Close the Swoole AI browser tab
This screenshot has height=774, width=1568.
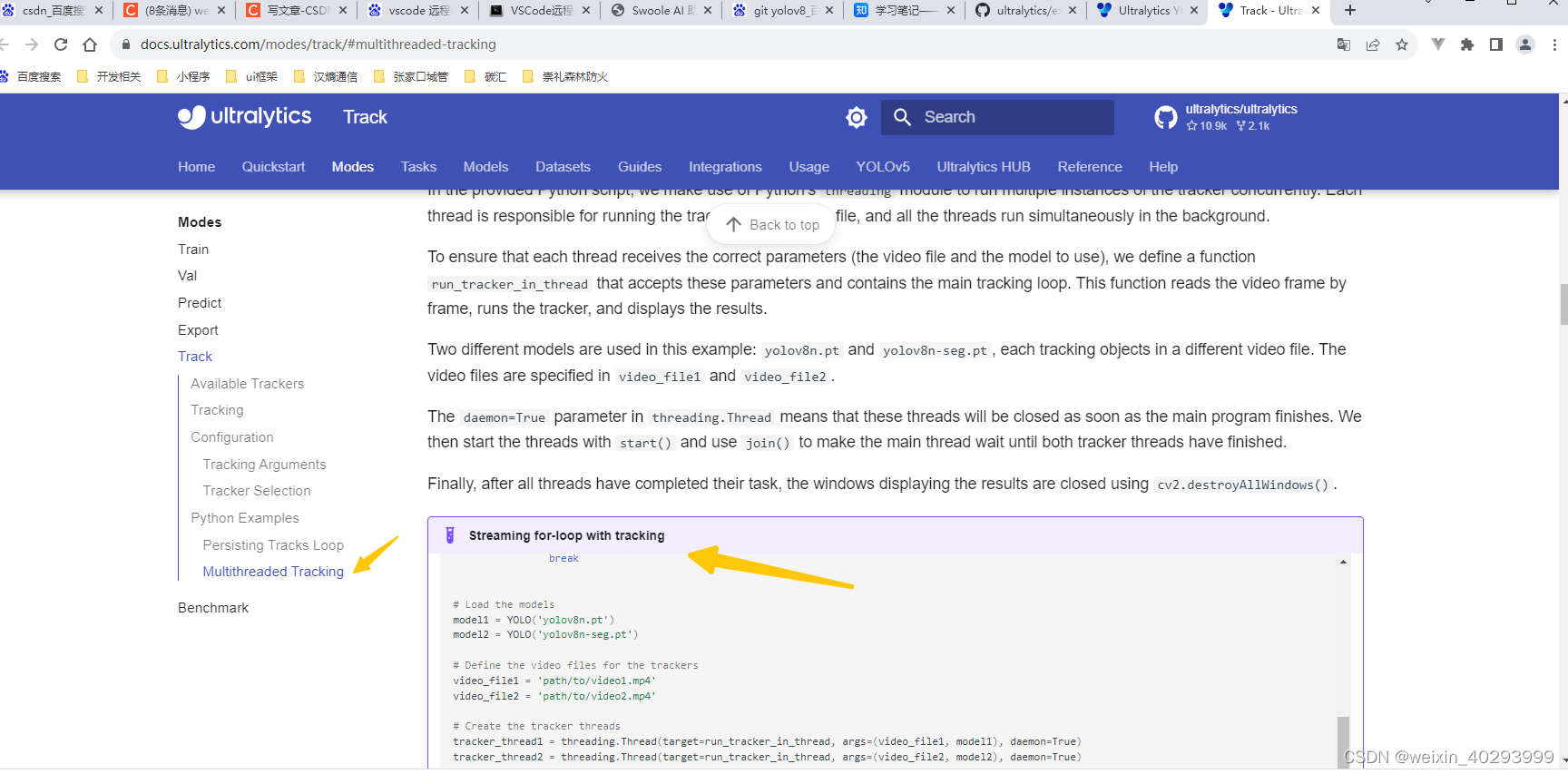708,11
